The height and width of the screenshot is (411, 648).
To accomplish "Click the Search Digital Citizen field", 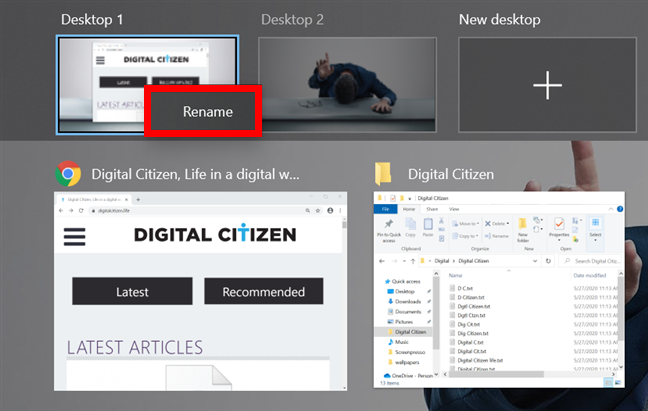I will point(590,261).
